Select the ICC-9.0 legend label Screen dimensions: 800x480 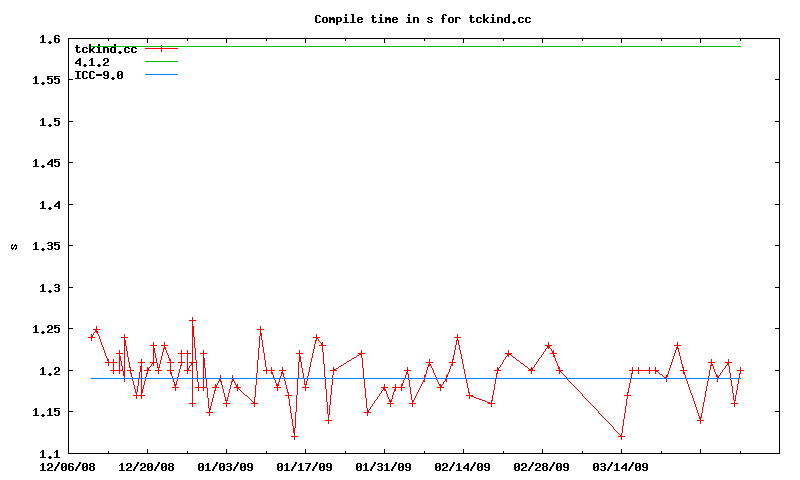(99, 75)
